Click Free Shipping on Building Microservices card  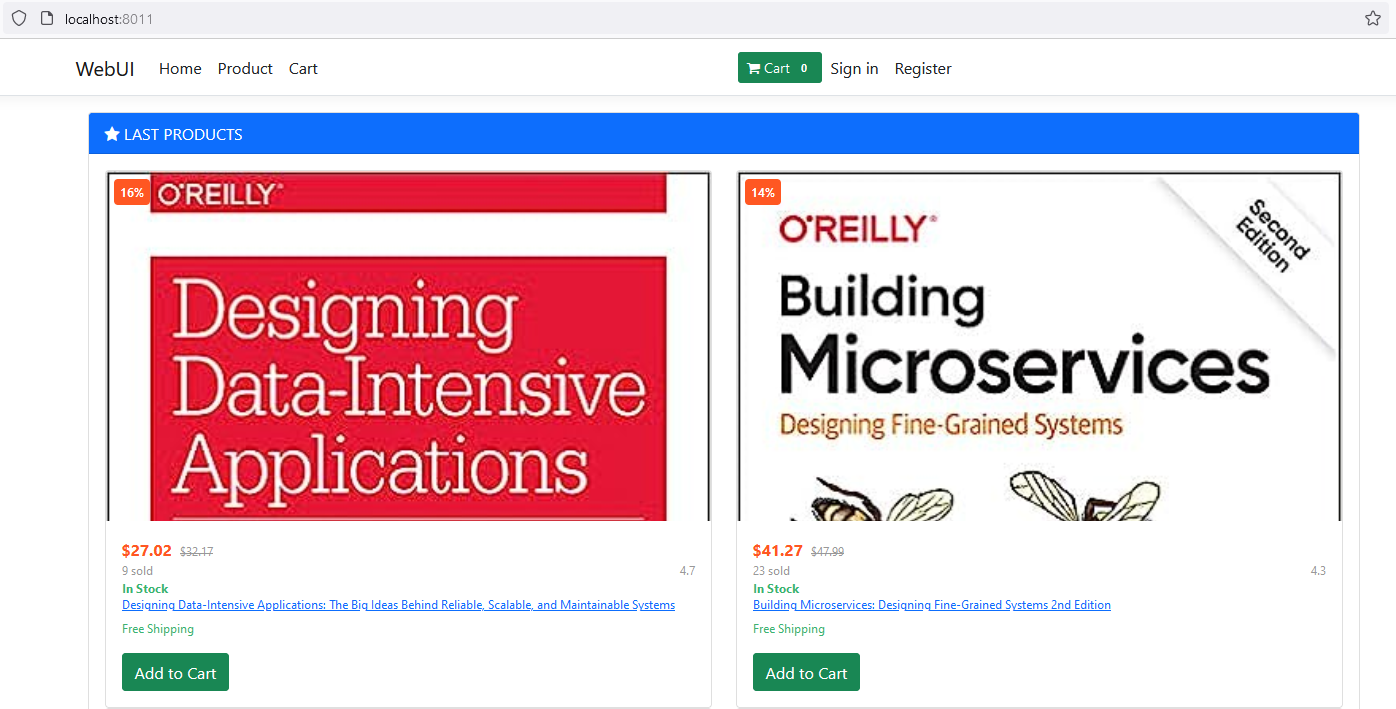789,629
